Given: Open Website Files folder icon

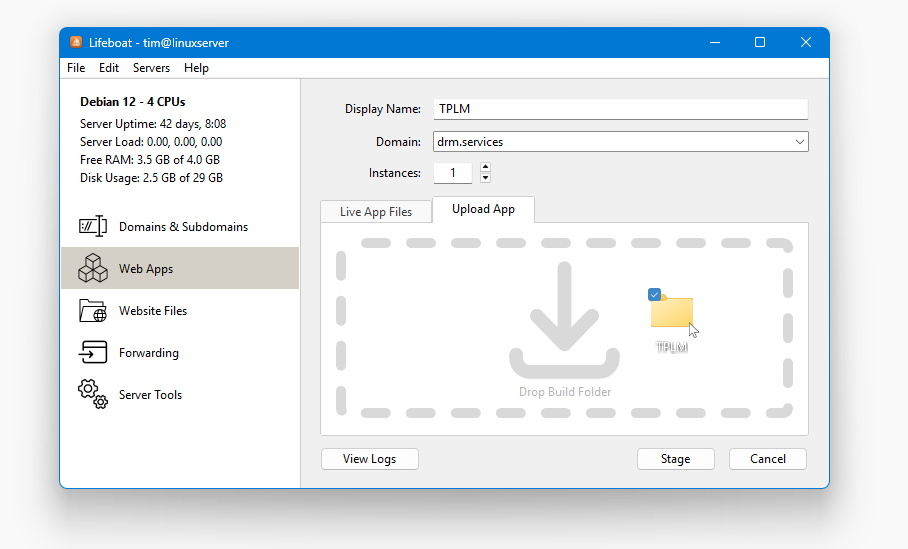Looking at the screenshot, I should tap(92, 311).
